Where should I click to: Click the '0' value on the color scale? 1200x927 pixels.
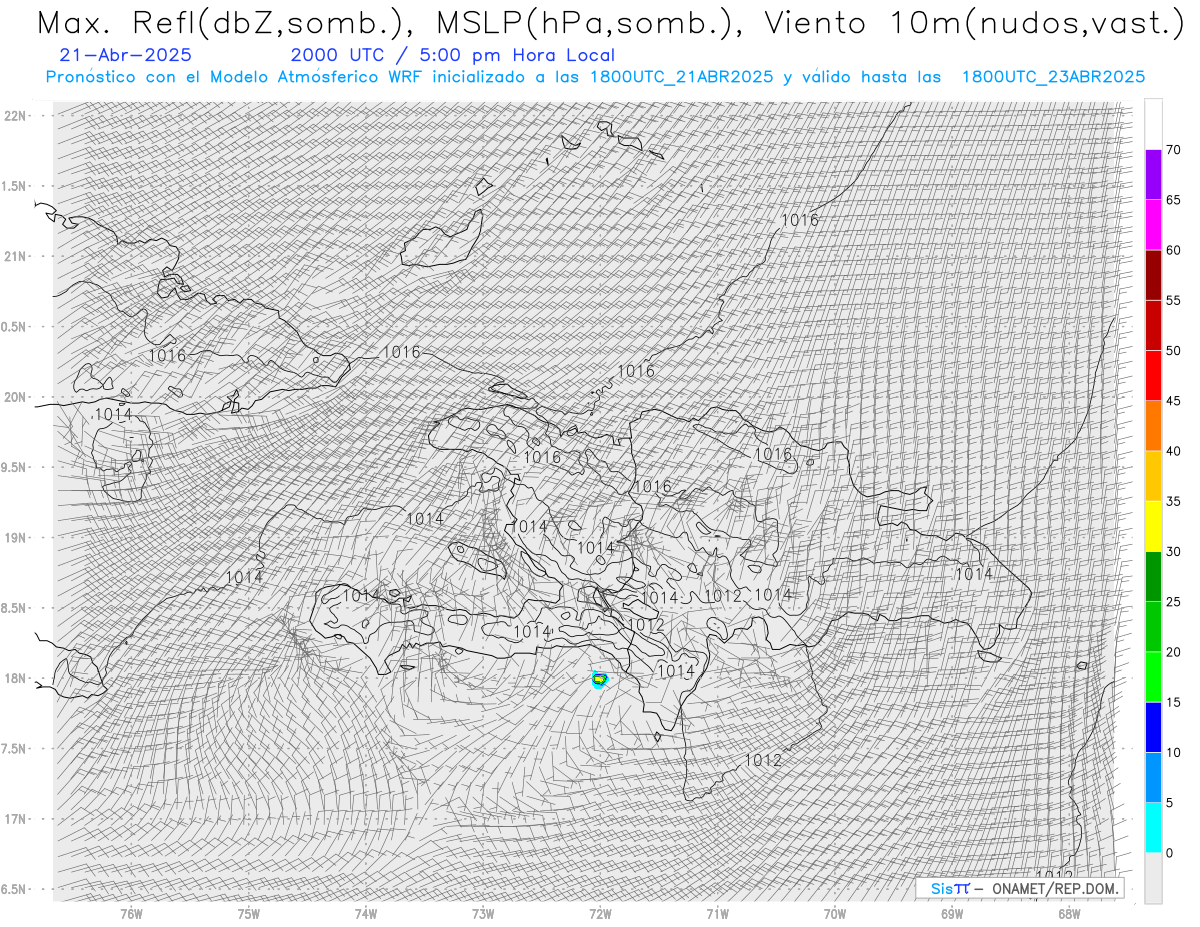[1170, 853]
